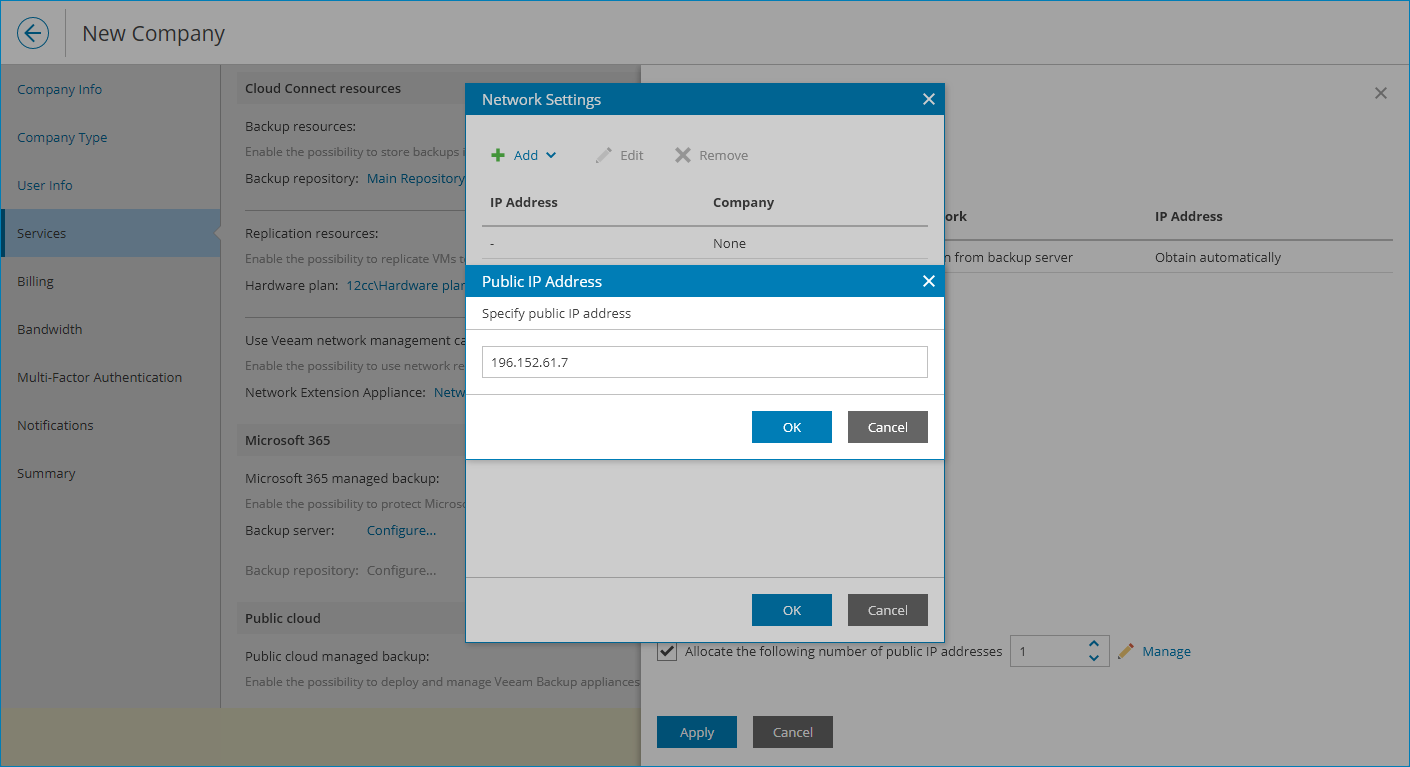This screenshot has height=767, width=1410.
Task: Select the Edit pencil icon in Network Settings
Action: (x=604, y=155)
